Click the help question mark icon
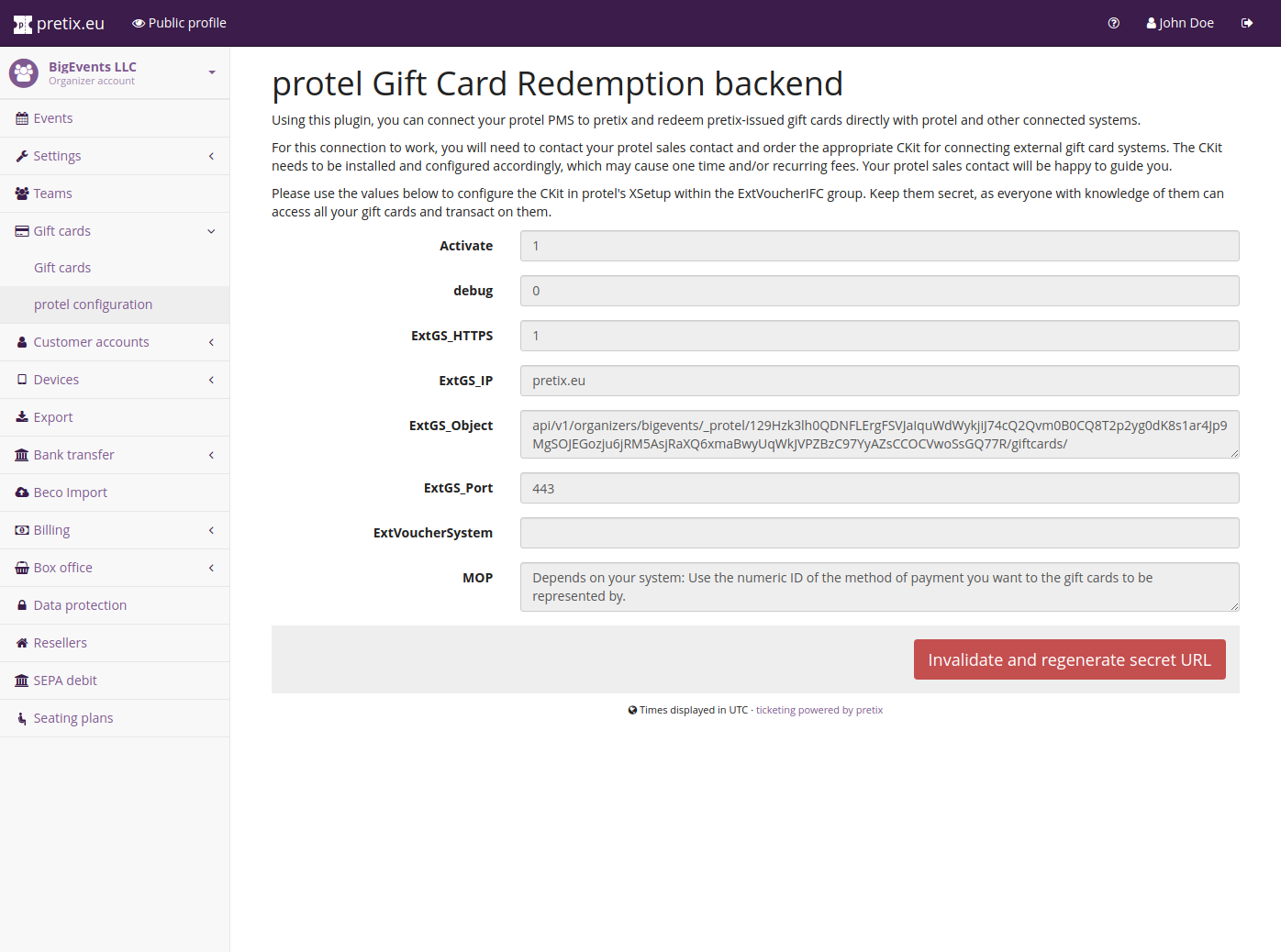 click(1113, 23)
